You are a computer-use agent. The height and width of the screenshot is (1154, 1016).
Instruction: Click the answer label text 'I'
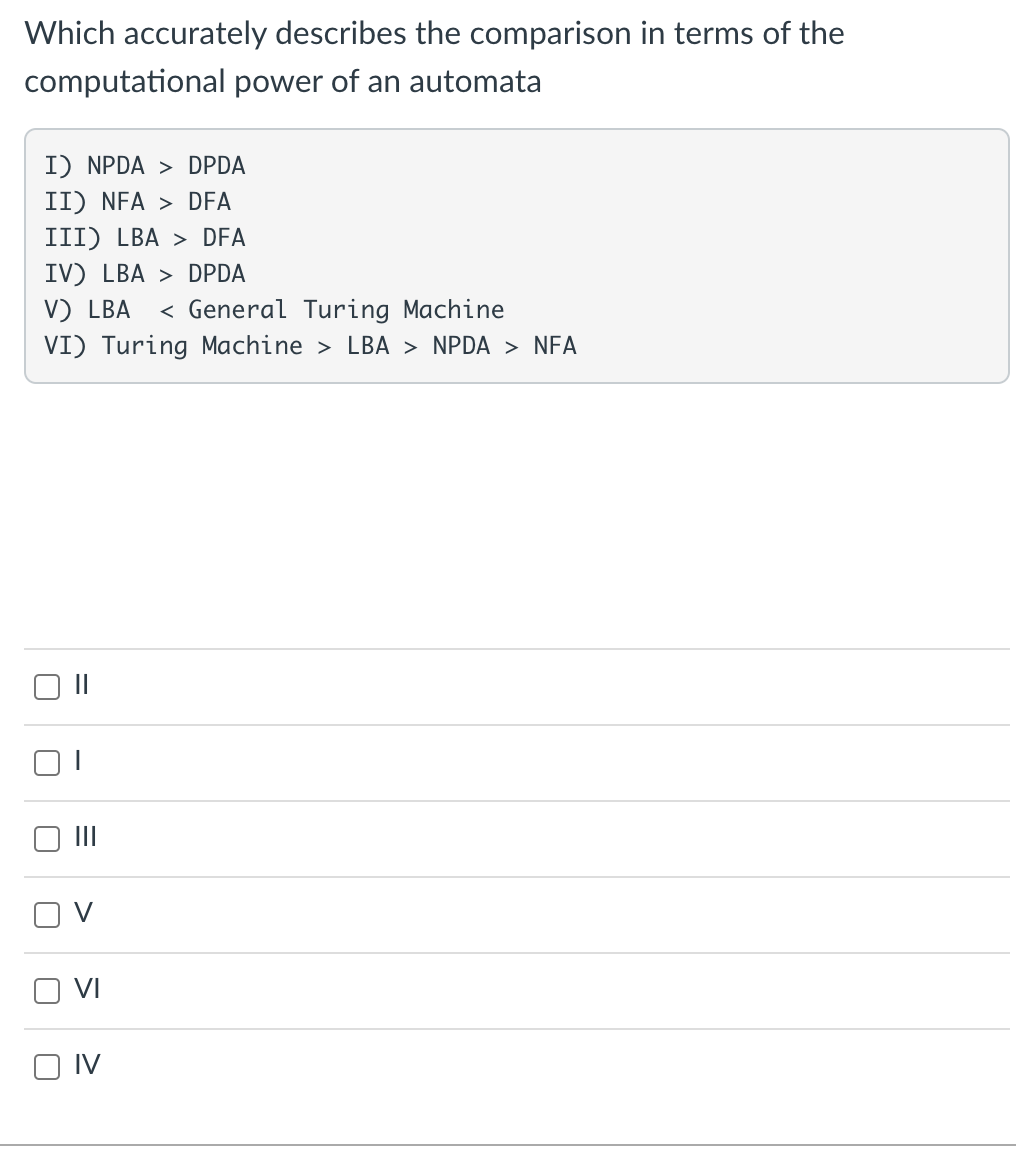coord(78,763)
